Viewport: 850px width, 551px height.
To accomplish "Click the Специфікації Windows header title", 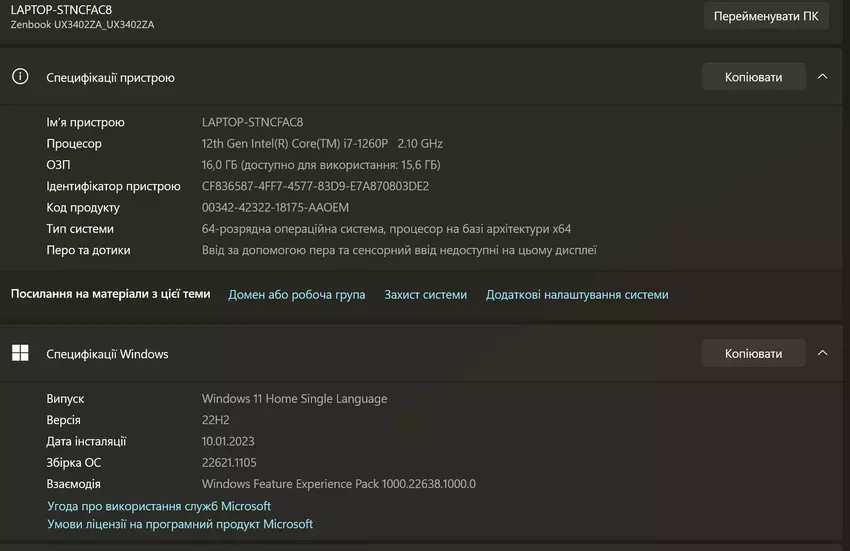I will click(107, 354).
